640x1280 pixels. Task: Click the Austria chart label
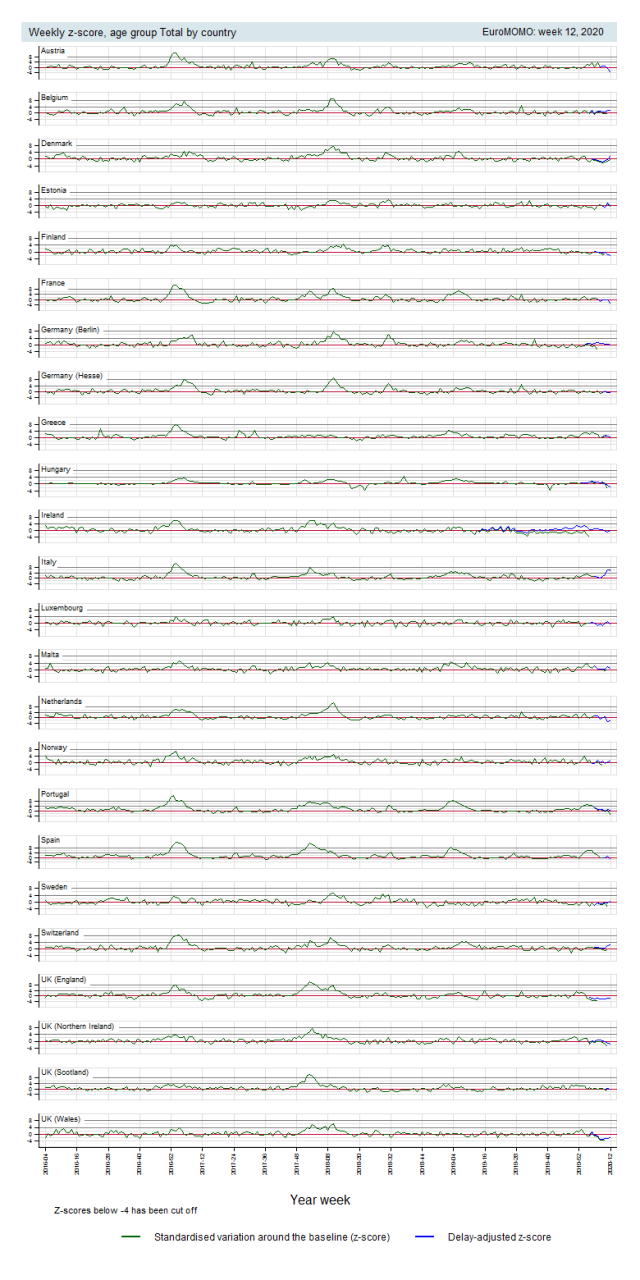pos(52,51)
